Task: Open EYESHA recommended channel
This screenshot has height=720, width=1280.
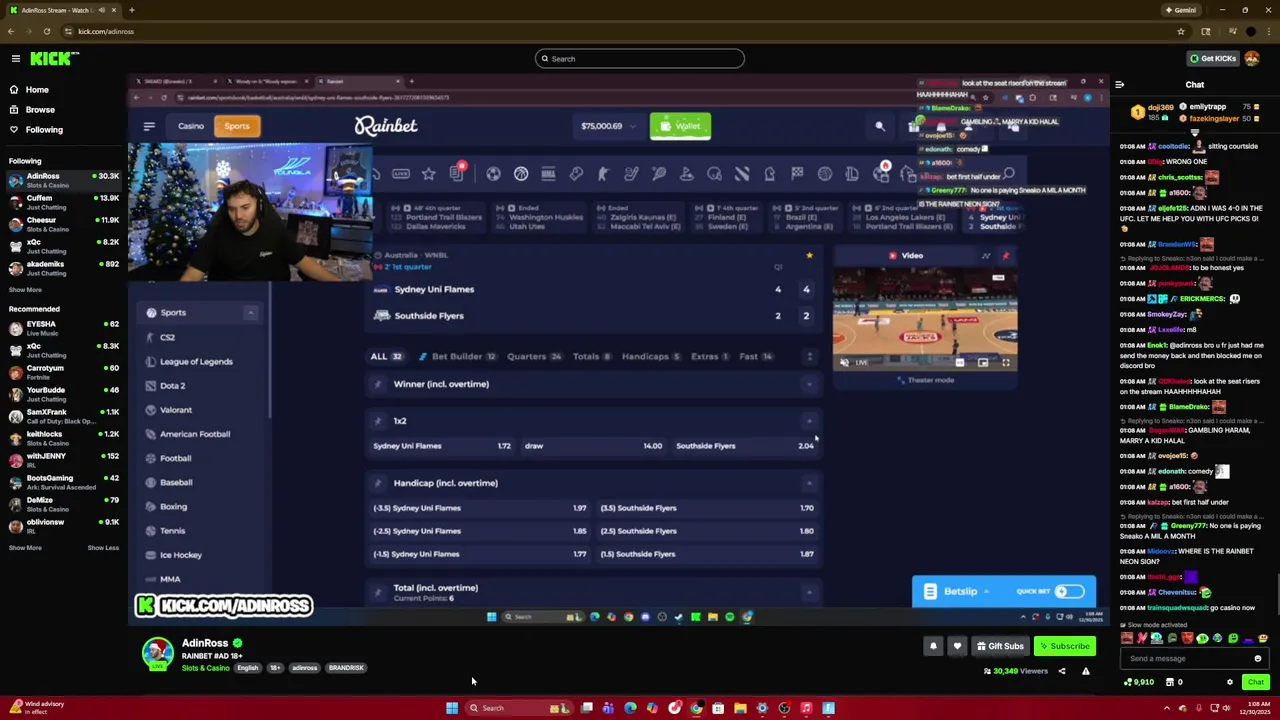Action: [x=62, y=329]
